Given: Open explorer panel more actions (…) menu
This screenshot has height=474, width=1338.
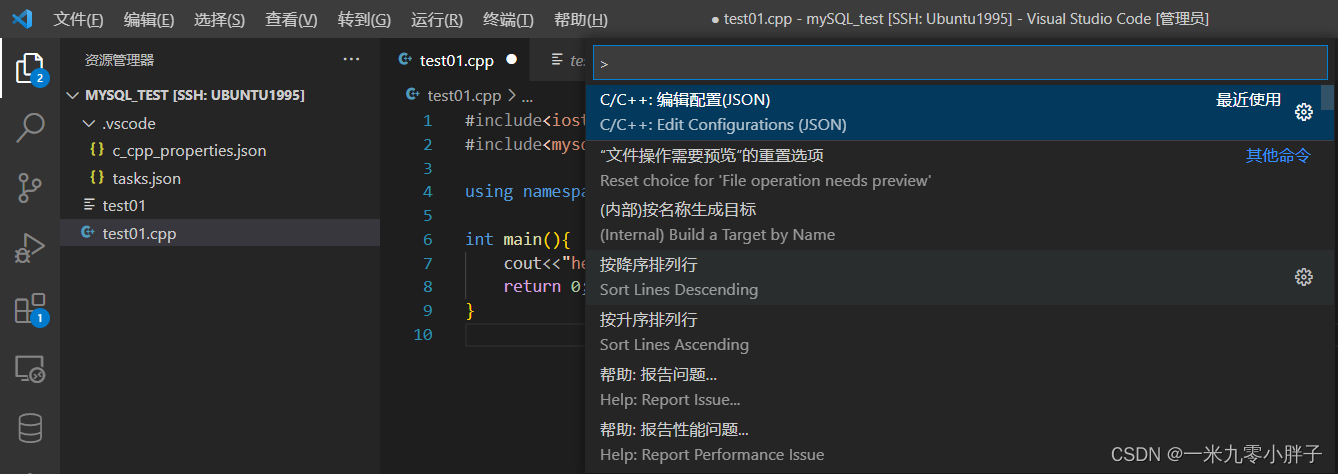Looking at the screenshot, I should tap(351, 60).
